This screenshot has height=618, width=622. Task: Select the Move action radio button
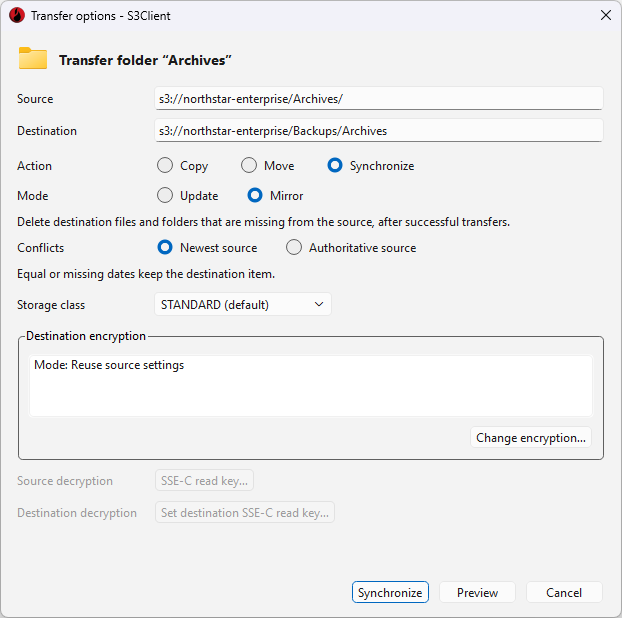[249, 165]
